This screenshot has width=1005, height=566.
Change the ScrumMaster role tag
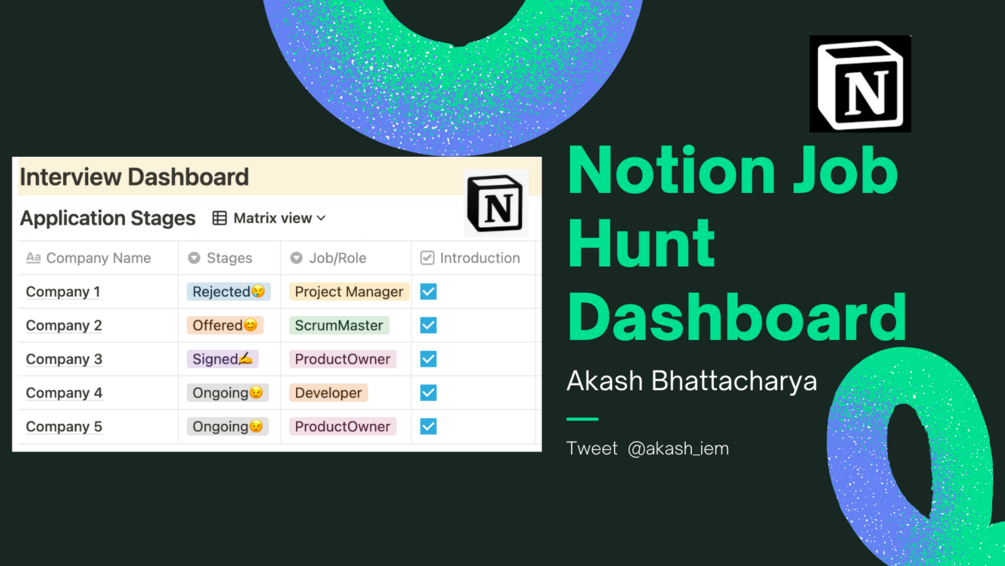[338, 326]
